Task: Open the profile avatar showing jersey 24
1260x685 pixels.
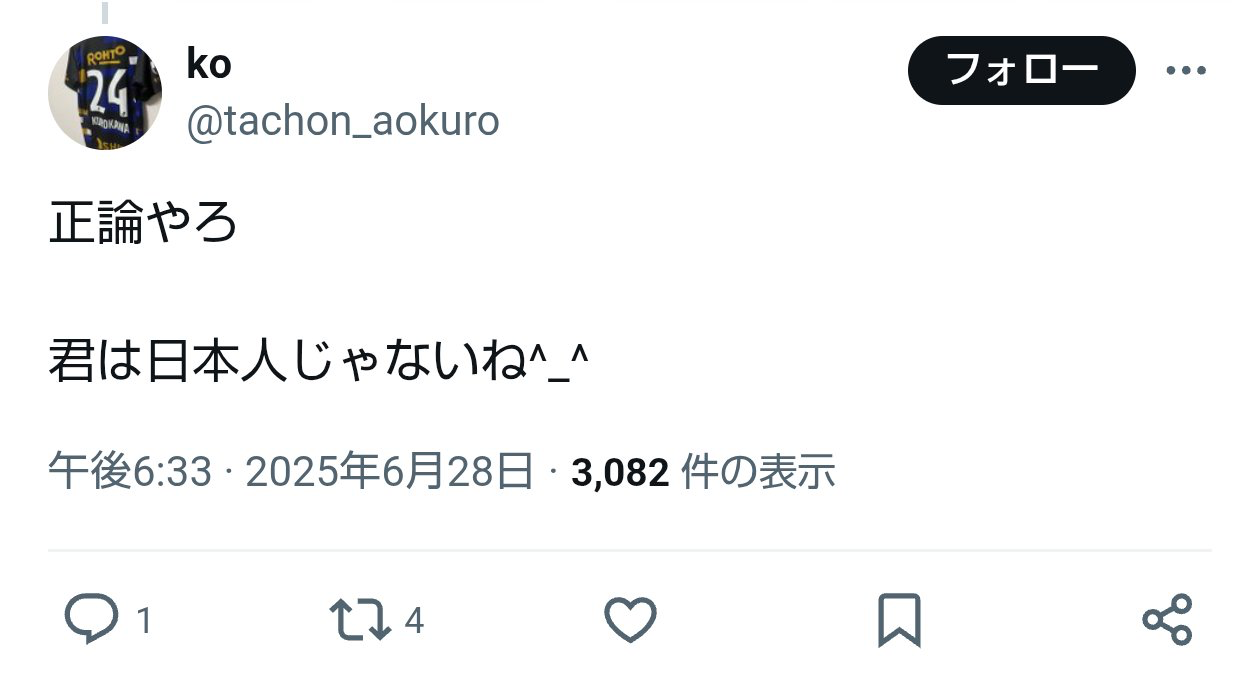Action: pyautogui.click(x=105, y=93)
